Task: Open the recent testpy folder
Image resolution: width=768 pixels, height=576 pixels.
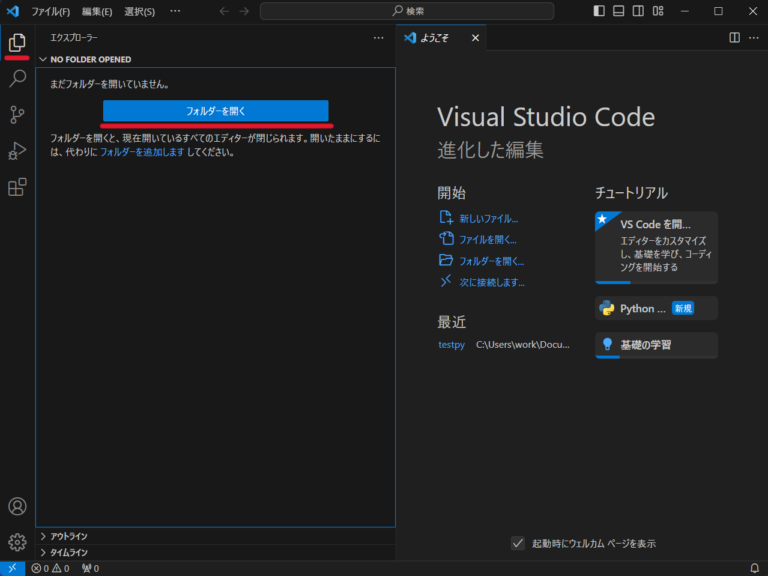Action: pyautogui.click(x=451, y=345)
